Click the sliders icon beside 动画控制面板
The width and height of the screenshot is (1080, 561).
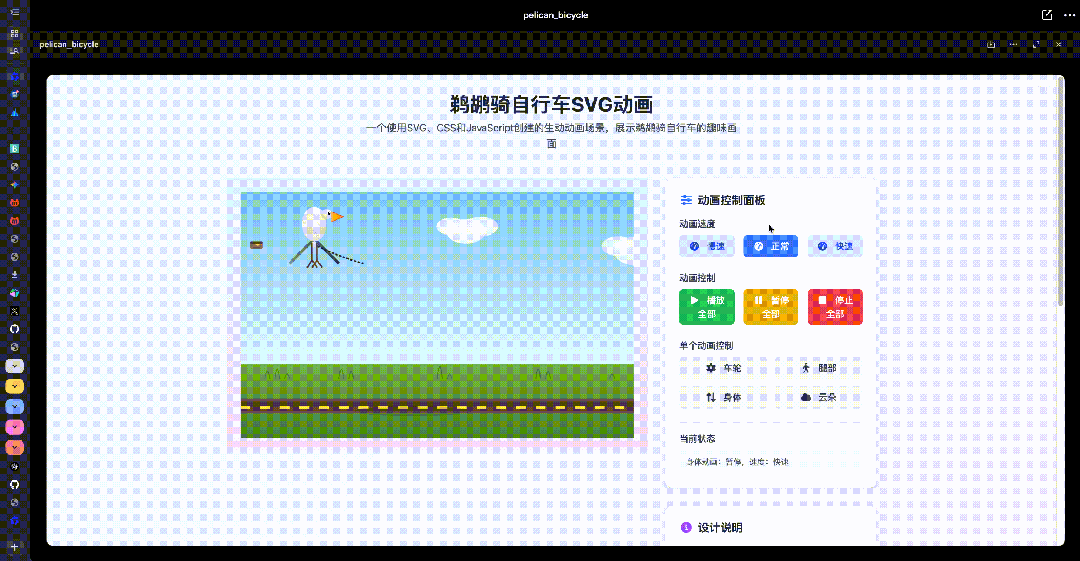click(686, 200)
